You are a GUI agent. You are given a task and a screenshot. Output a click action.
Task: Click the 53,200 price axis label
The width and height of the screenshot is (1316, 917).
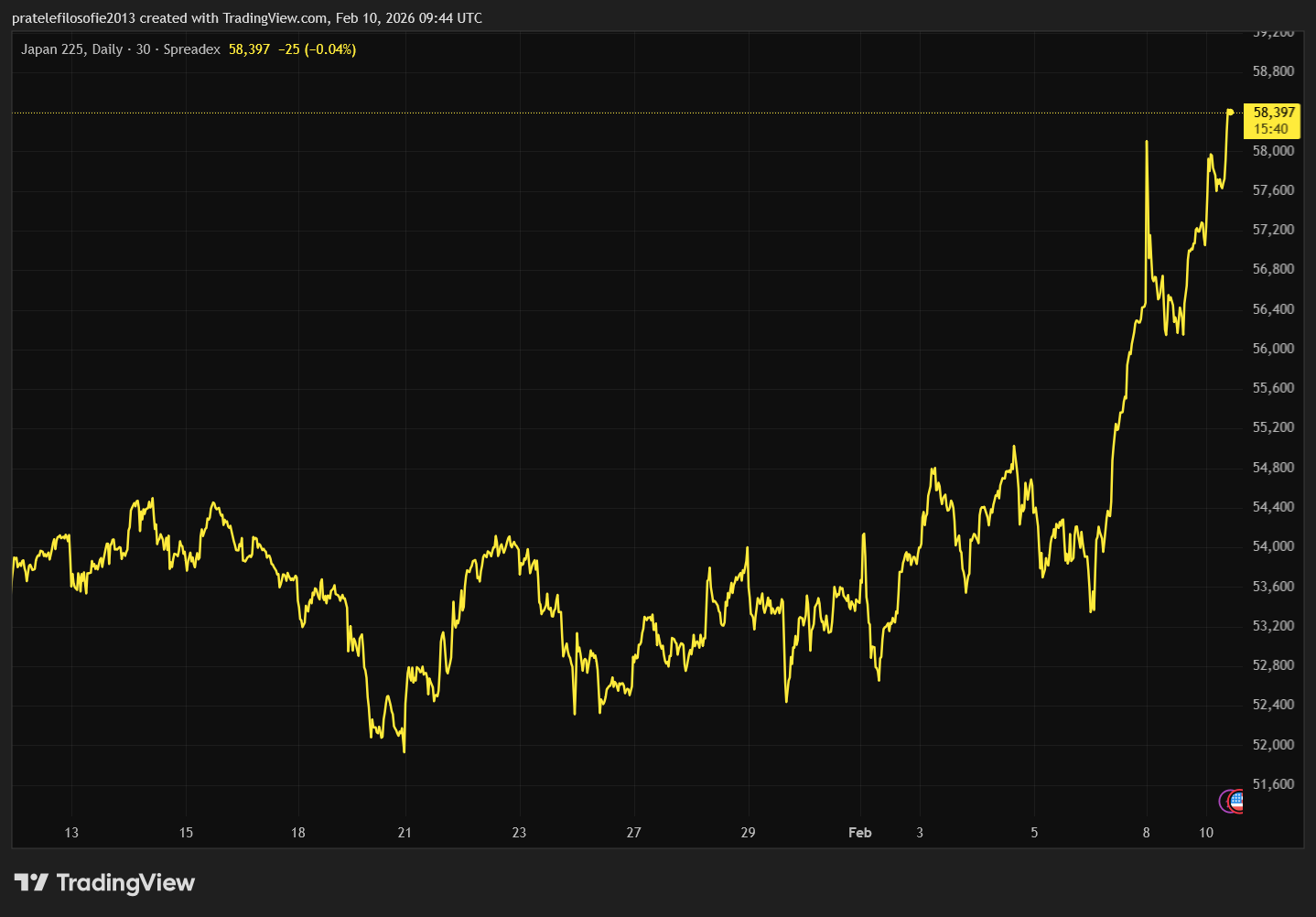click(1273, 626)
